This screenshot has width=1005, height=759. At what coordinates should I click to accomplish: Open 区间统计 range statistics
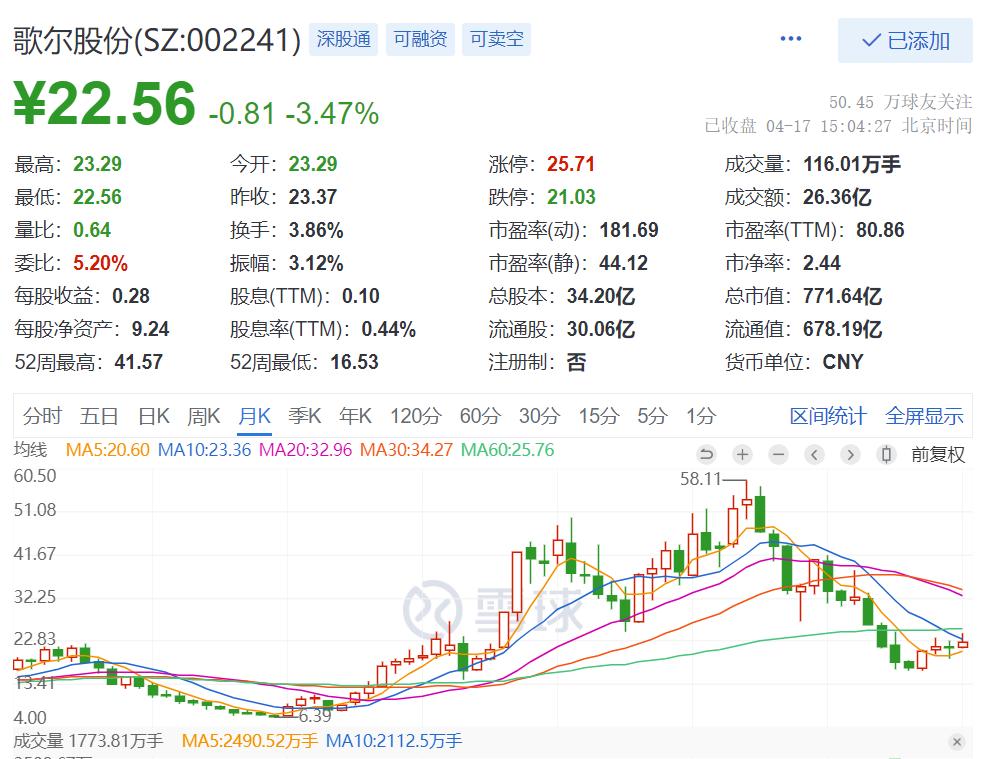pos(828,416)
